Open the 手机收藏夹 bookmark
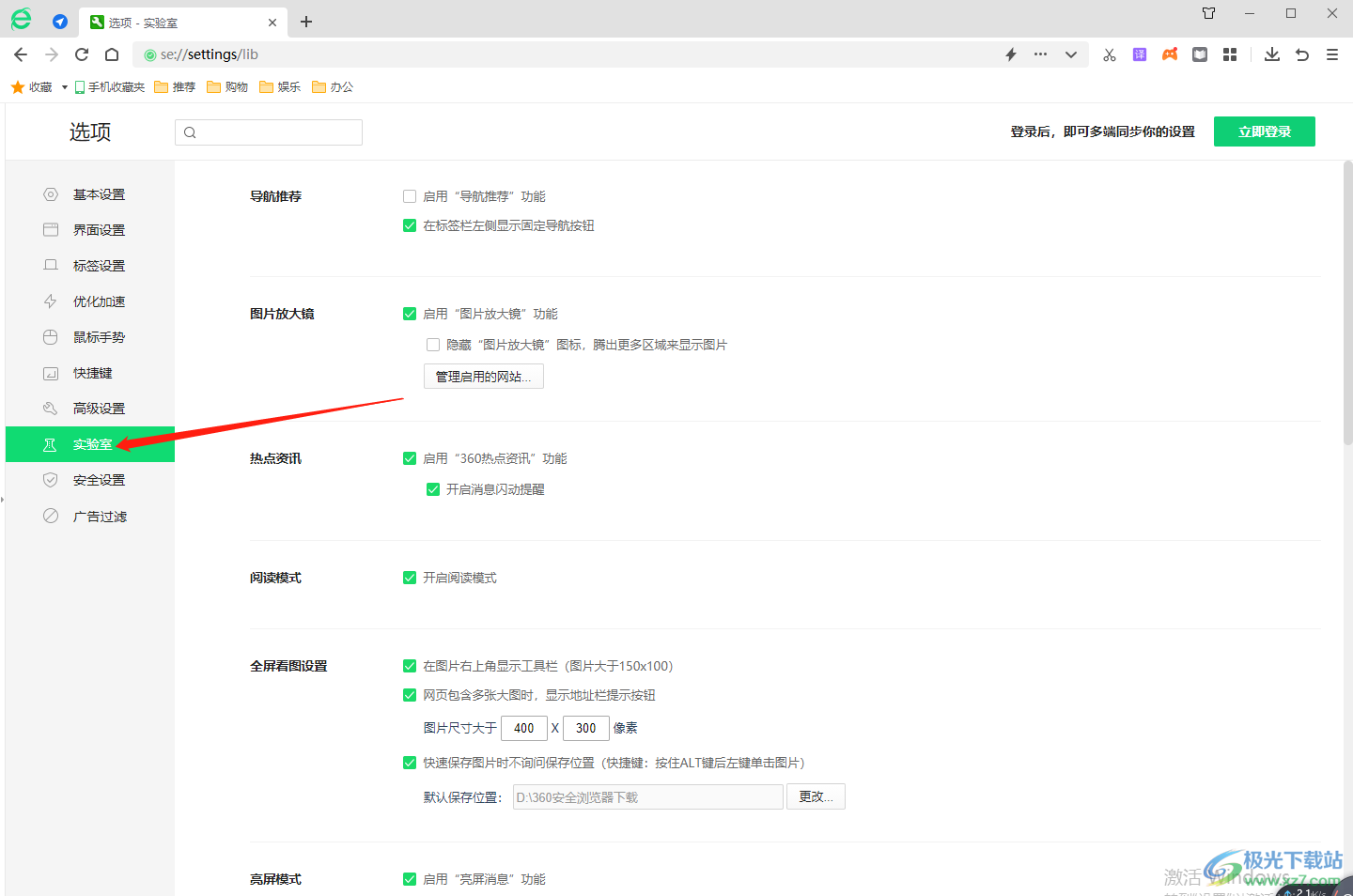This screenshot has width=1353, height=896. (x=110, y=87)
